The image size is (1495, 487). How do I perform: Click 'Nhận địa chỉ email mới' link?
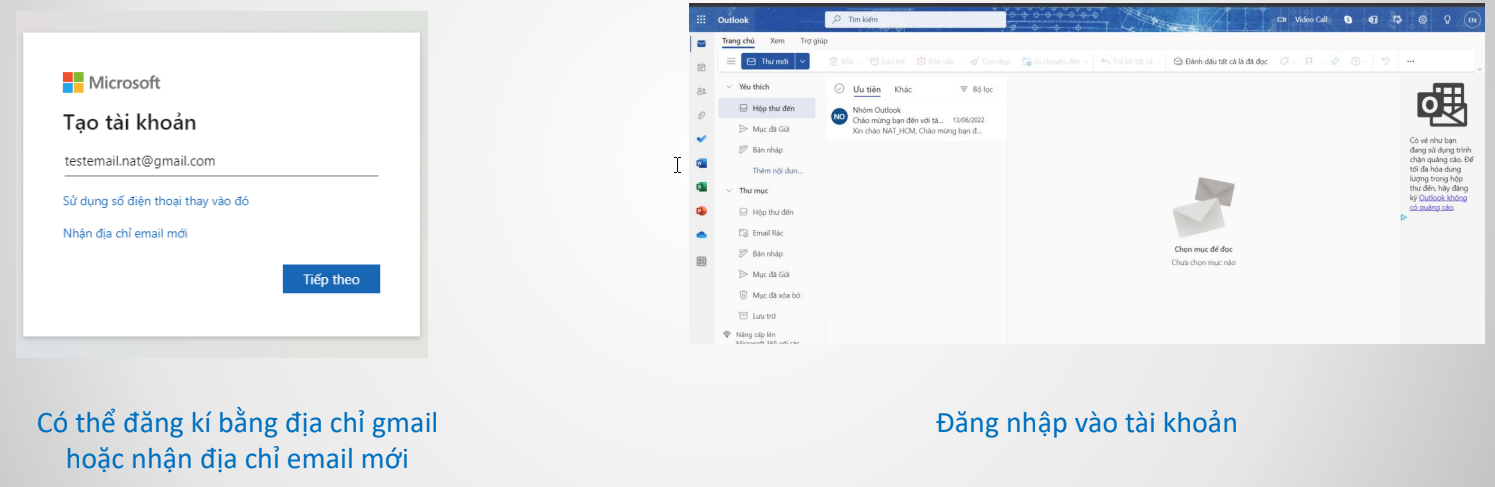pos(125,234)
